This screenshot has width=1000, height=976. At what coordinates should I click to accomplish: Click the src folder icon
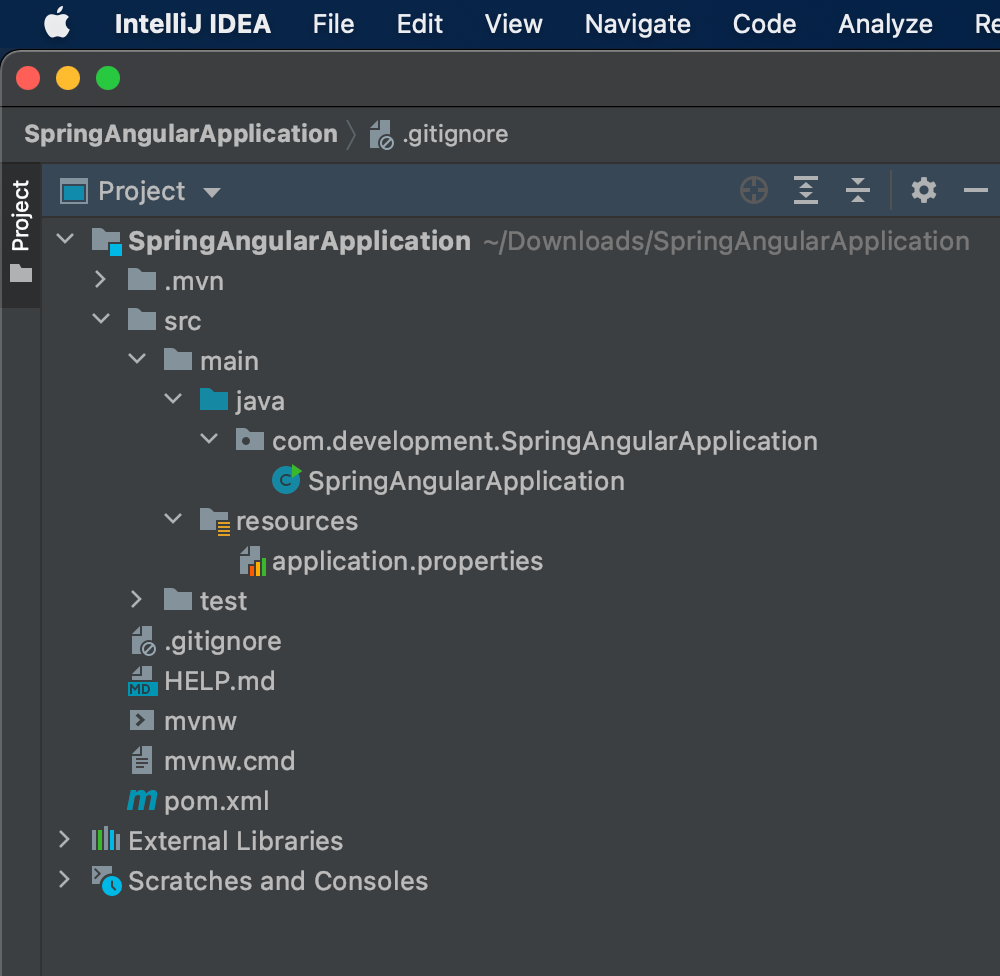click(x=142, y=320)
